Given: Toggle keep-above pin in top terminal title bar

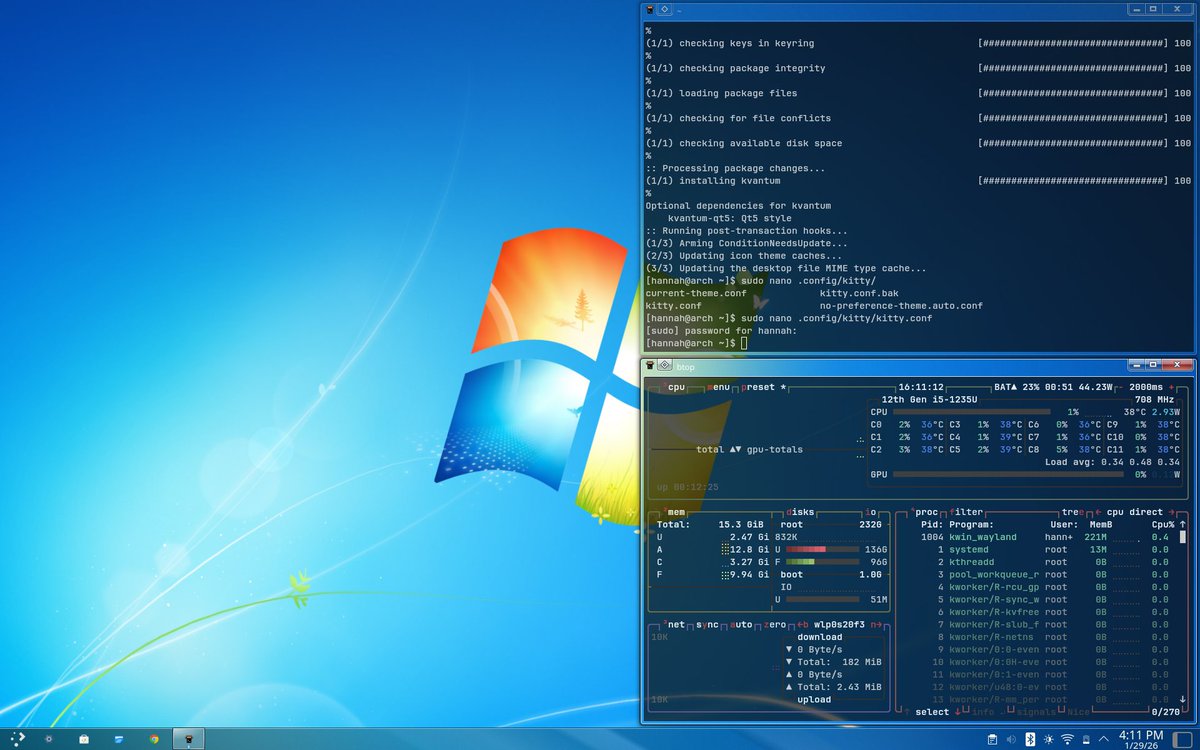Looking at the screenshot, I should 665,9.
